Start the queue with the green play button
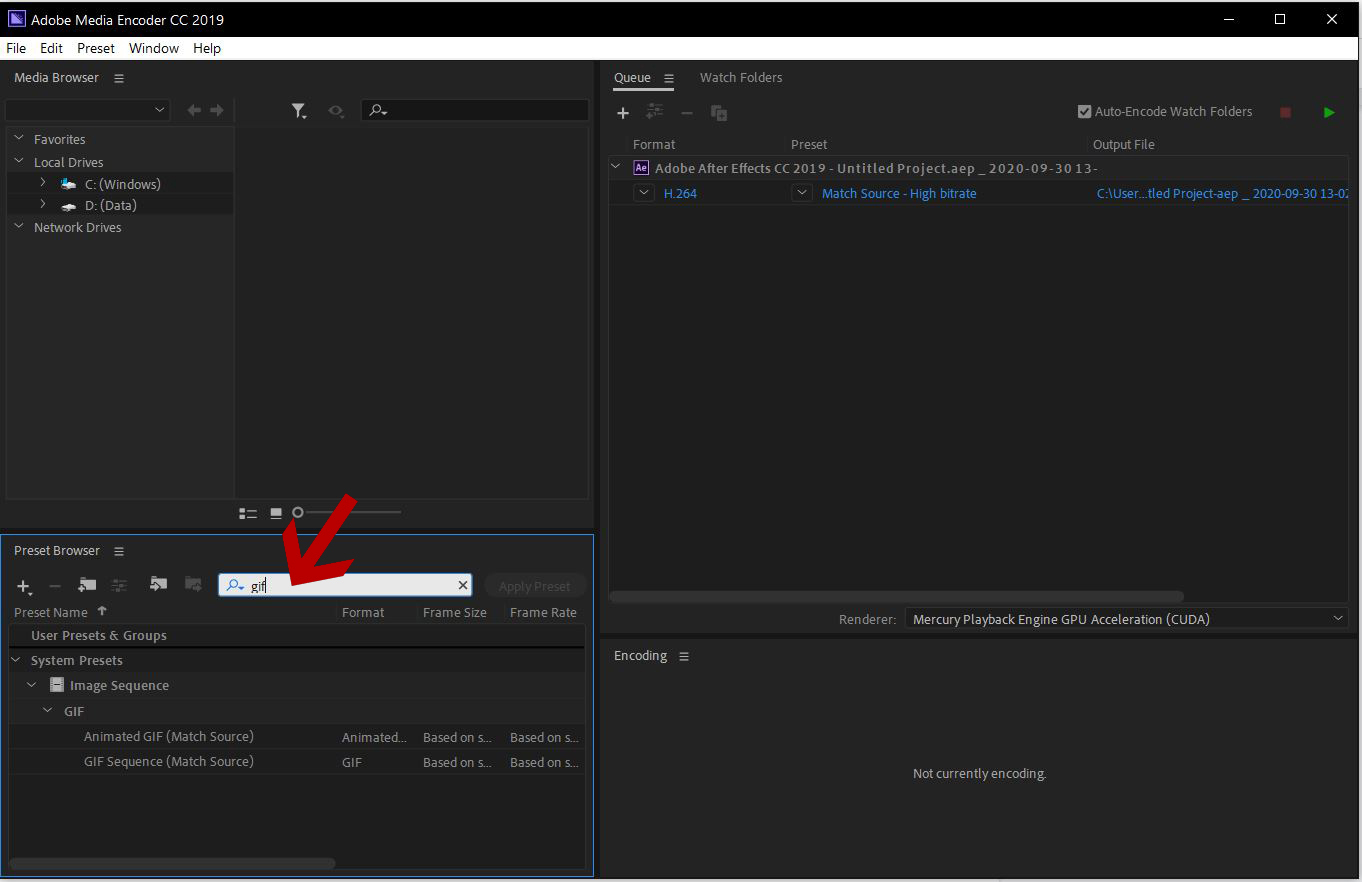The image size is (1362, 882). [1329, 112]
